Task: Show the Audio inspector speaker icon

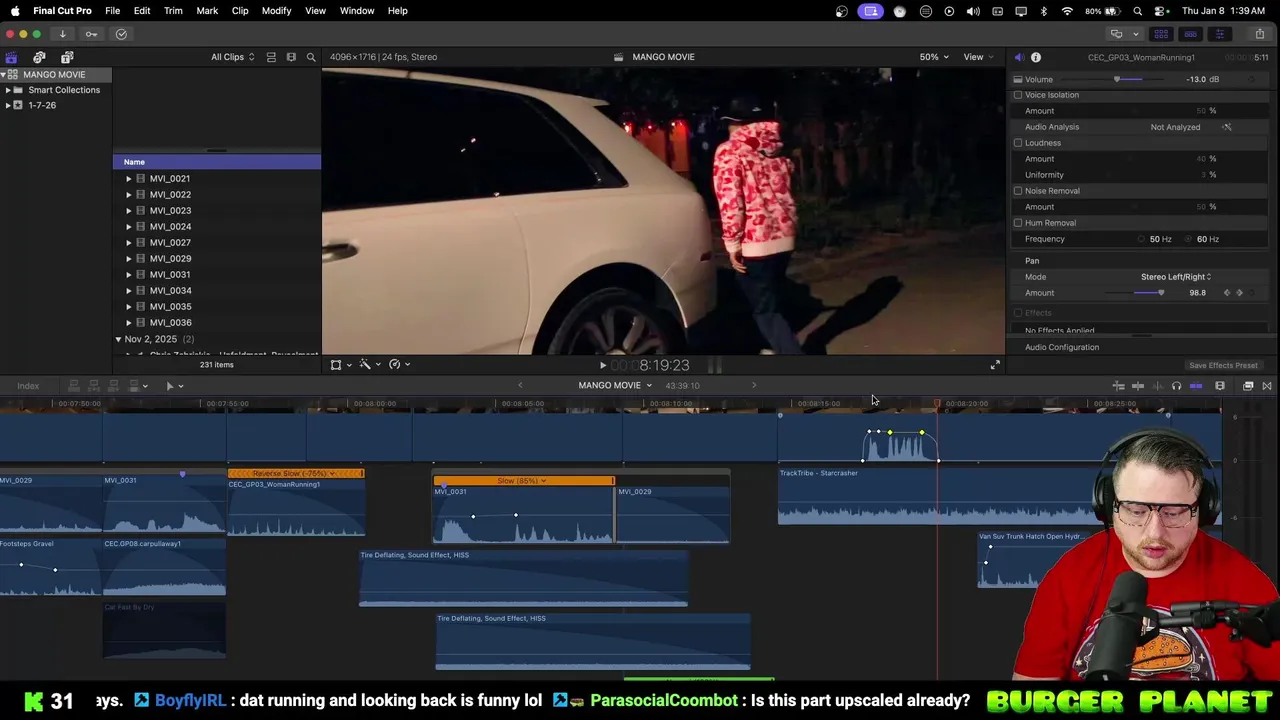Action: tap(1018, 57)
